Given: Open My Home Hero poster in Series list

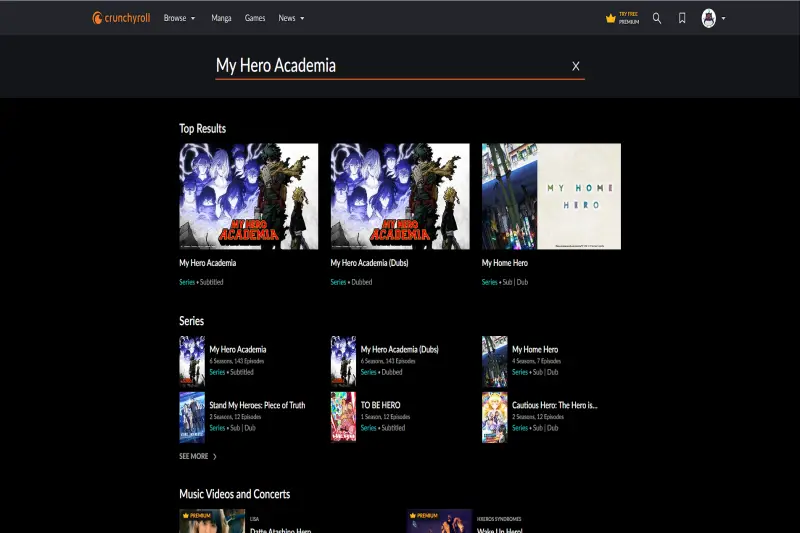Looking at the screenshot, I should pos(495,361).
